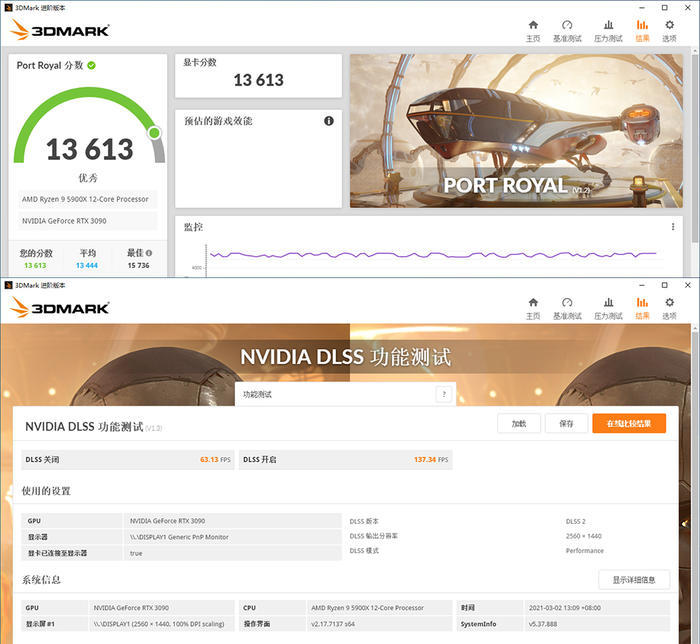Screen dimensions: 700x644
Task: Click DLSS on 137.34 FPS result
Action: 346,460
